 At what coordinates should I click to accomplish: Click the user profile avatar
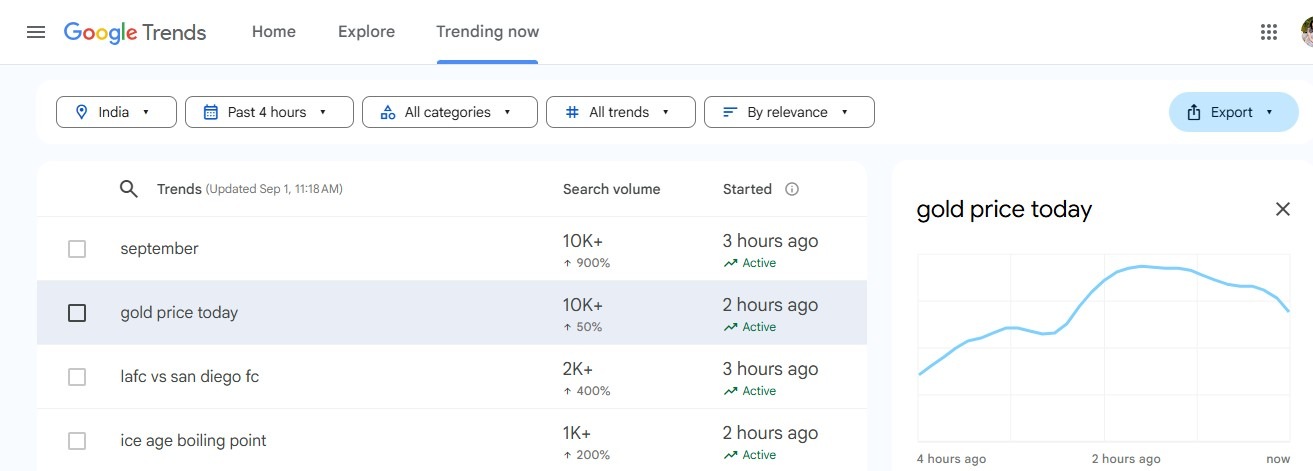(1306, 32)
